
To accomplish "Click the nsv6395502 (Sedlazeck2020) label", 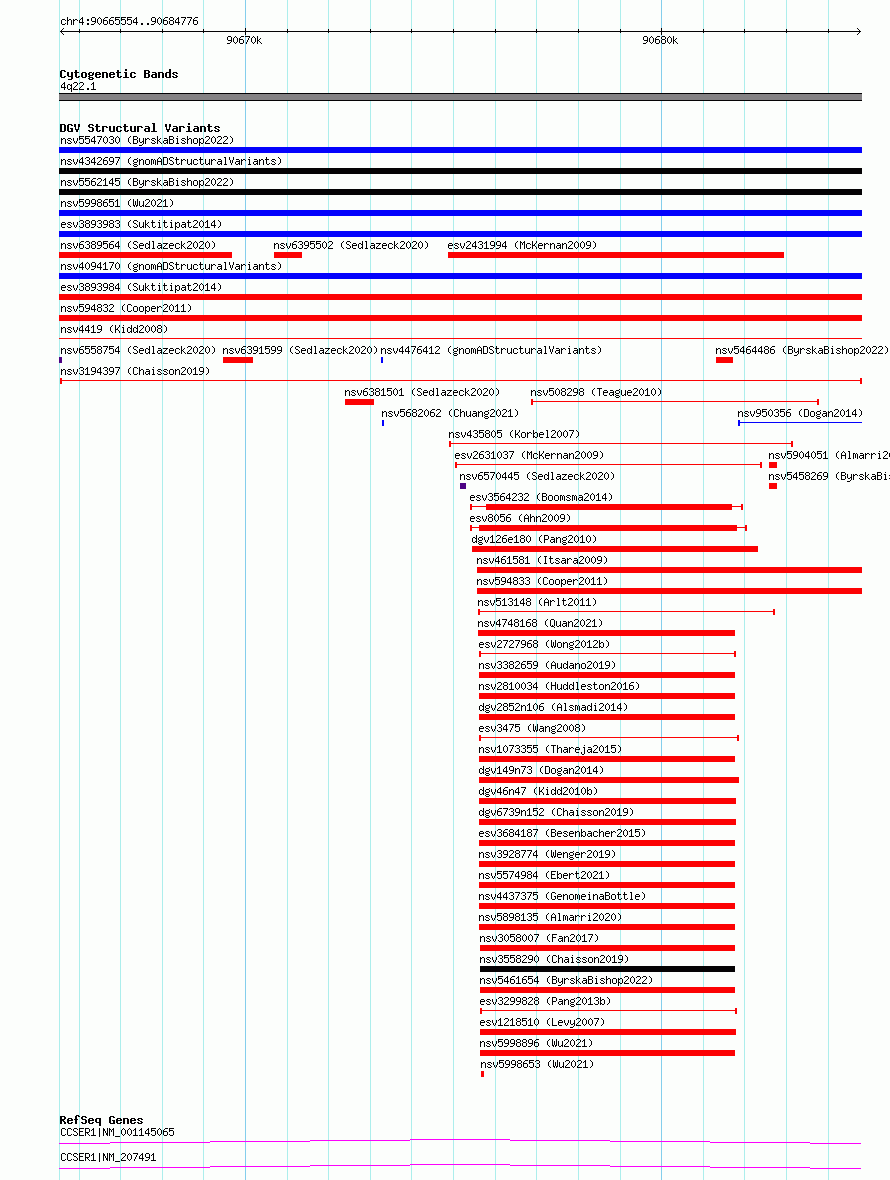I will (x=351, y=245).
